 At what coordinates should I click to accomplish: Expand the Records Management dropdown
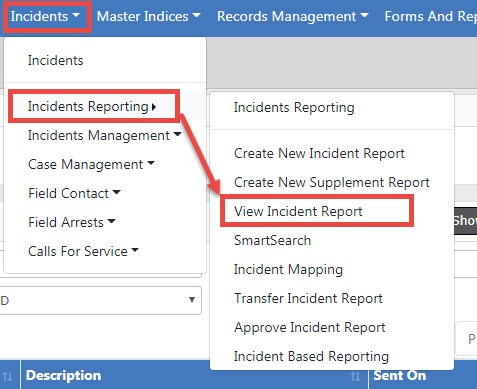point(293,16)
